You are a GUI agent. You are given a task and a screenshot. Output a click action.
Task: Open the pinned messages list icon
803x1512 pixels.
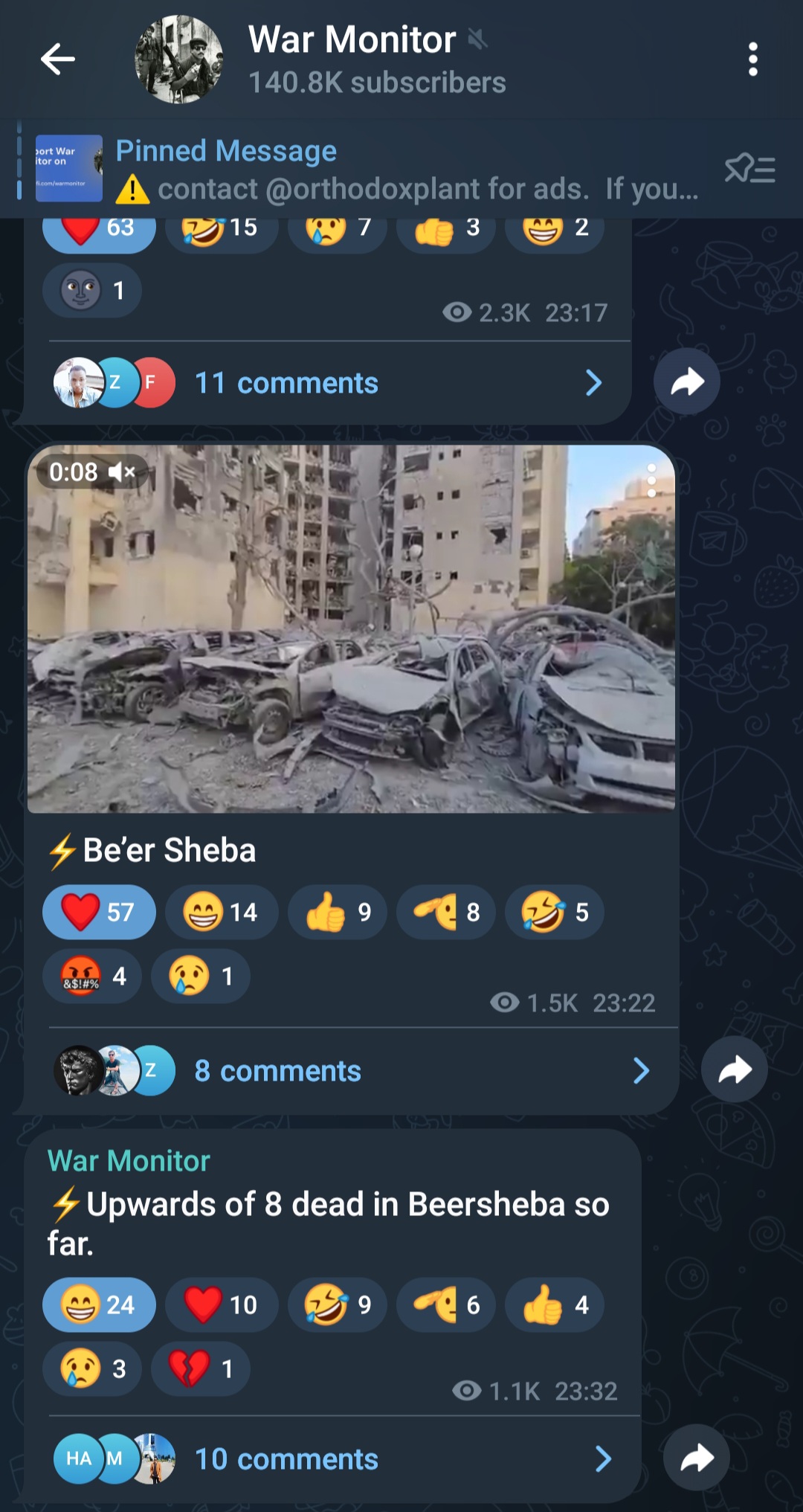[x=749, y=169]
